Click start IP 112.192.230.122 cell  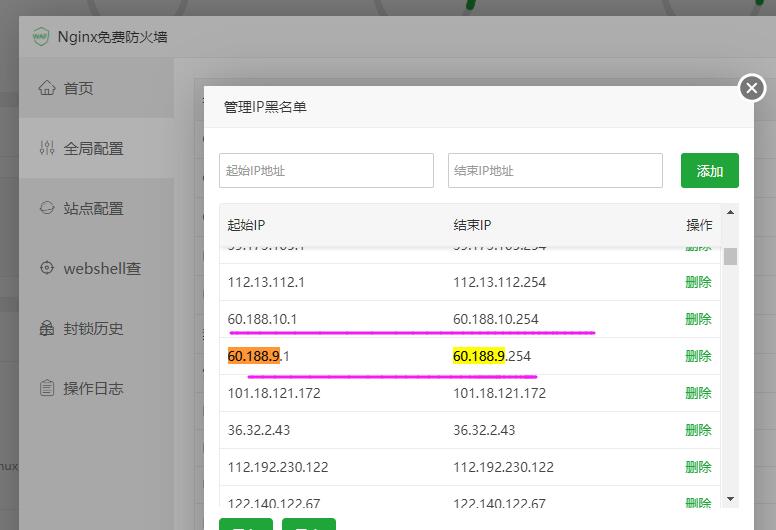[x=278, y=467]
